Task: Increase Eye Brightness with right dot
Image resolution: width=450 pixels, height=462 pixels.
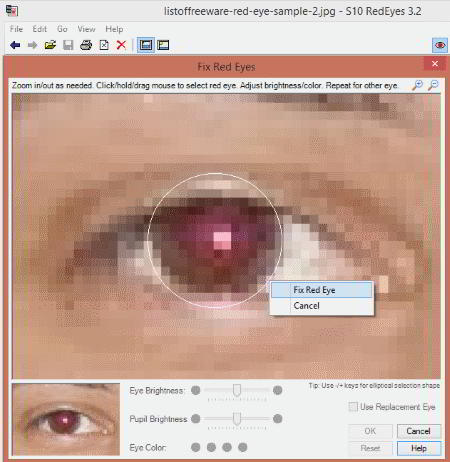Action: click(277, 390)
